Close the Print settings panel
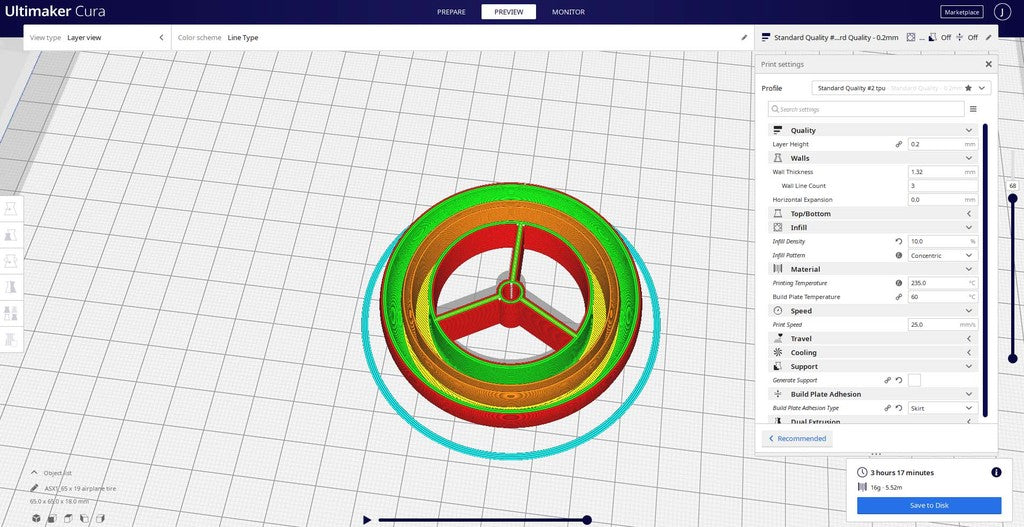This screenshot has width=1024, height=527. pos(988,64)
